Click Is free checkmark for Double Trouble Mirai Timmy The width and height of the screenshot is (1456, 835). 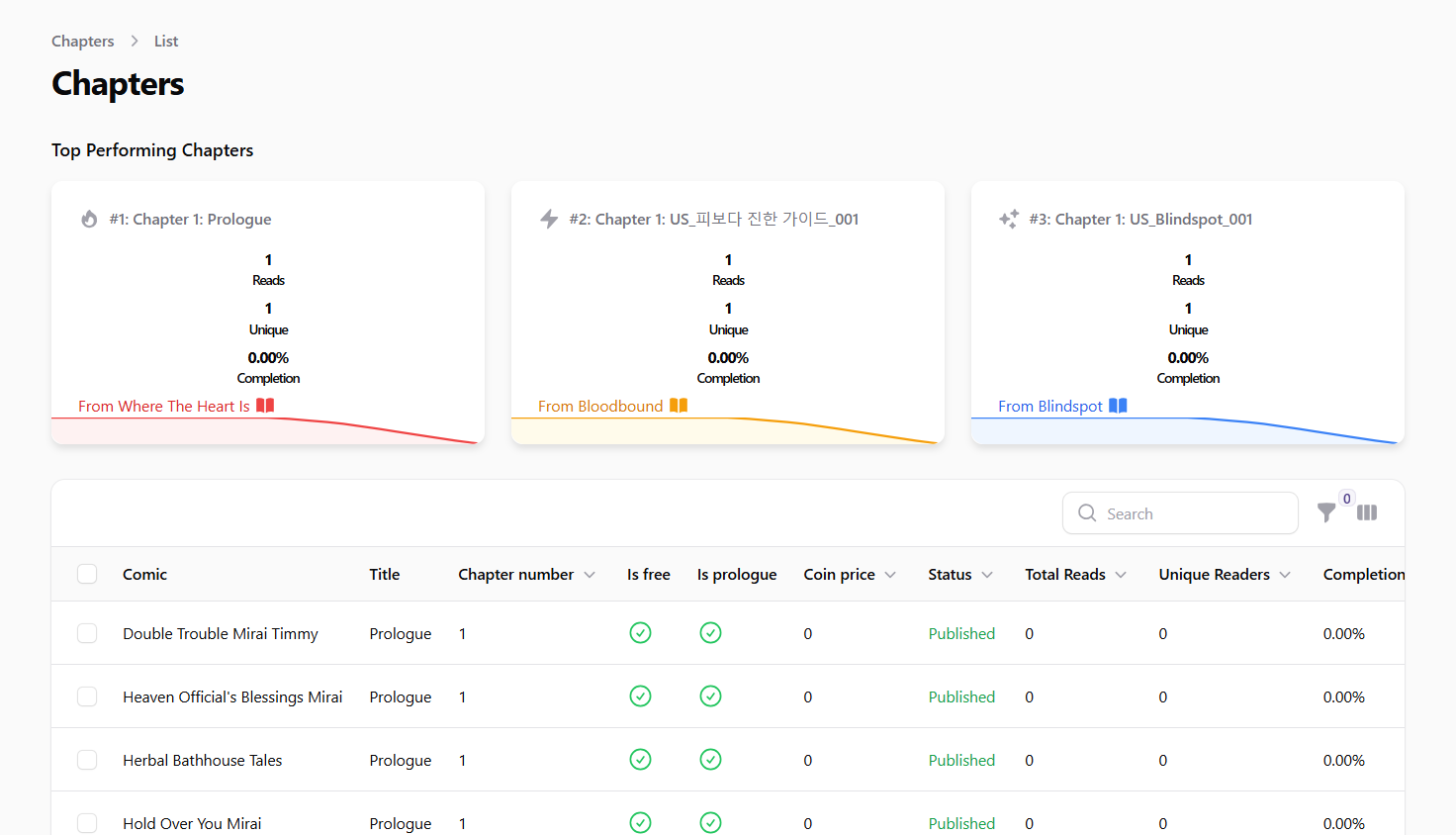pyautogui.click(x=640, y=633)
